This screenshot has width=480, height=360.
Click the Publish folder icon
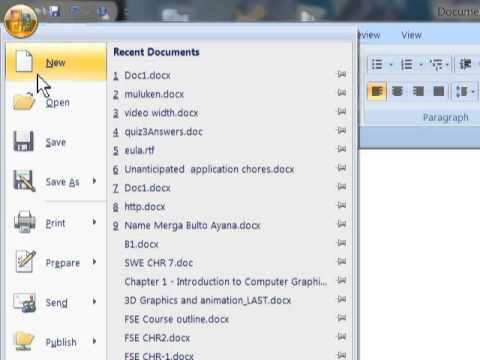(x=24, y=341)
